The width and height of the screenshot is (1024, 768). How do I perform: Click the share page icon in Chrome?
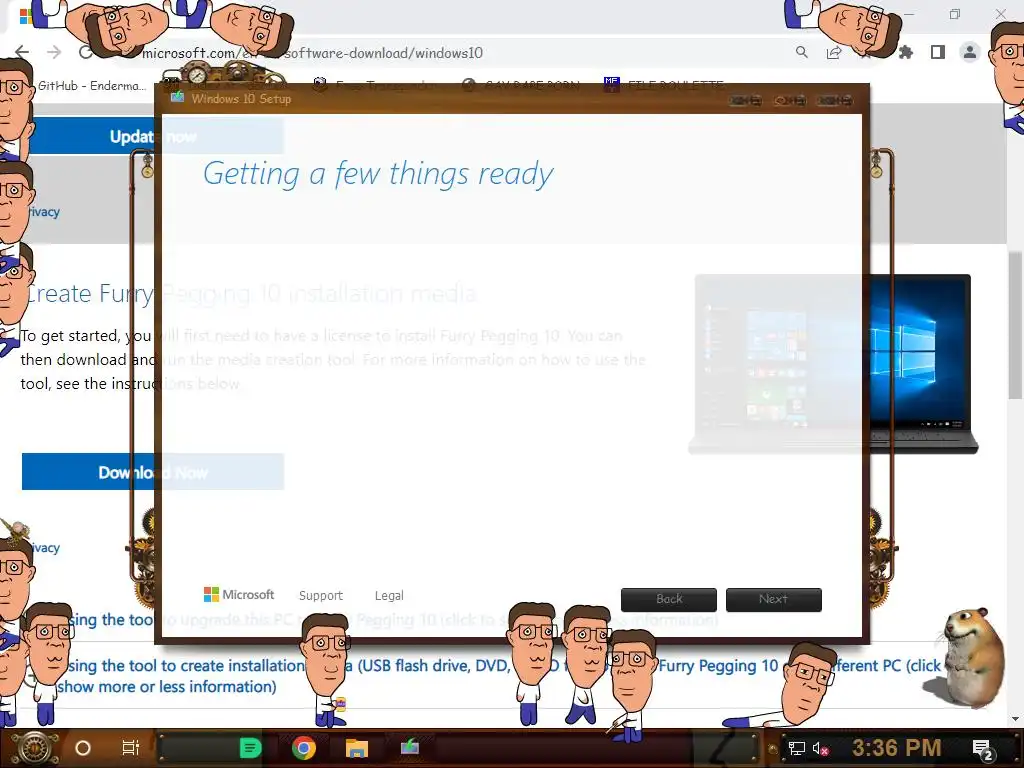(834, 52)
